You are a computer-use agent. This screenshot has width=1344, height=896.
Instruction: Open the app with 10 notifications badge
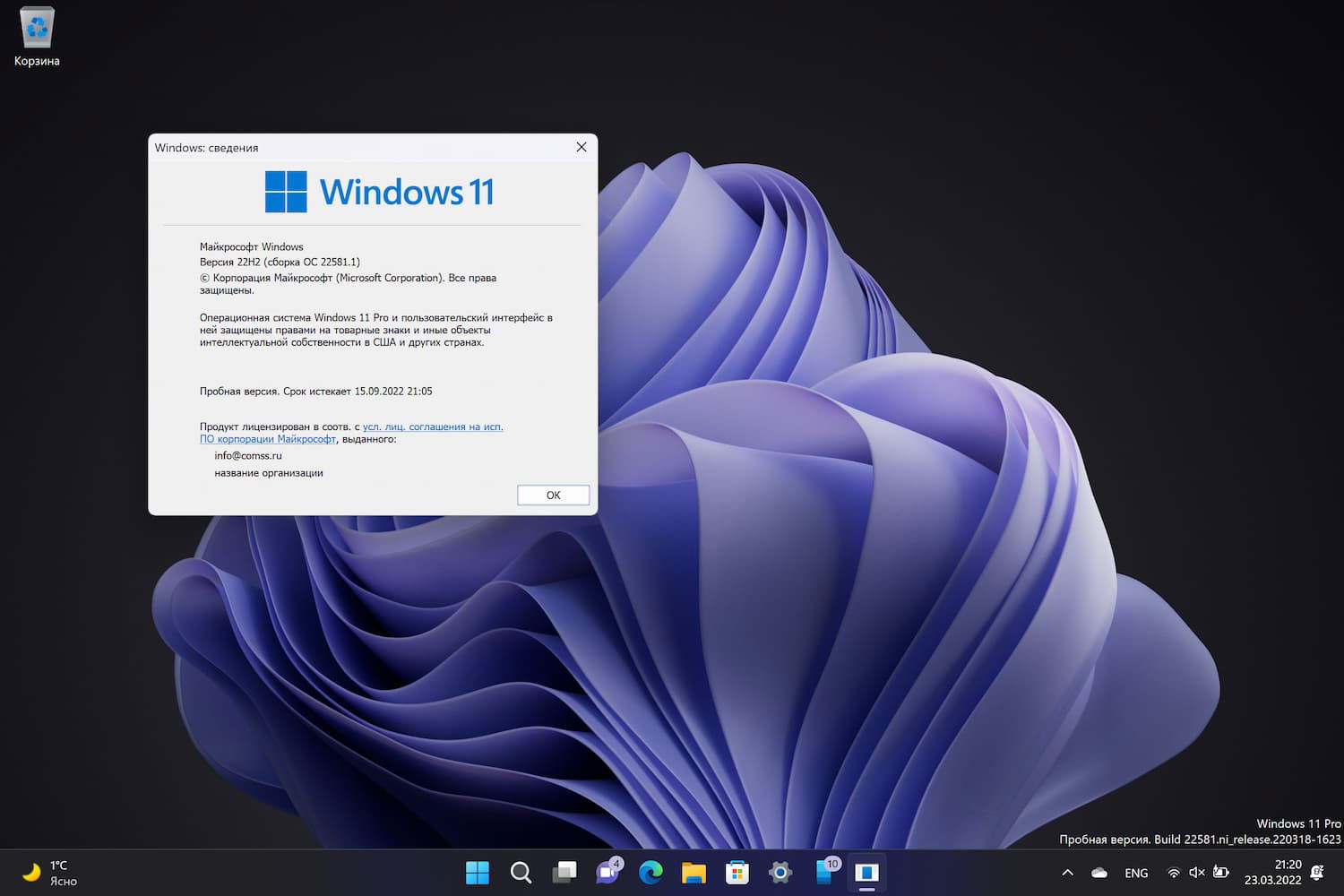tap(823, 872)
